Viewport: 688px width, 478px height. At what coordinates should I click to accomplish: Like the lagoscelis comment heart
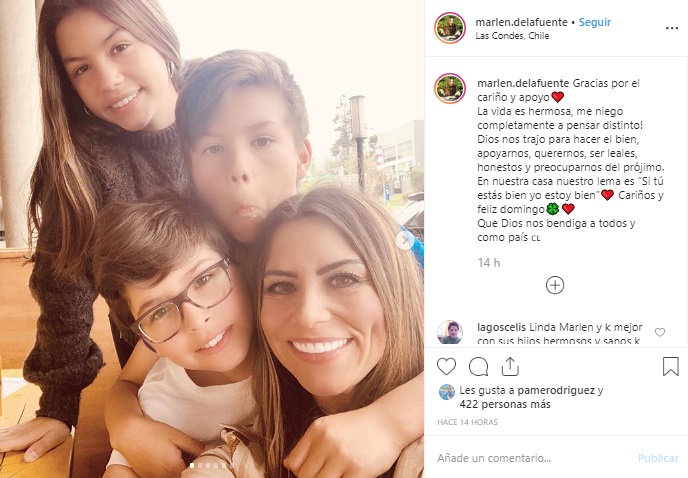coord(659,333)
